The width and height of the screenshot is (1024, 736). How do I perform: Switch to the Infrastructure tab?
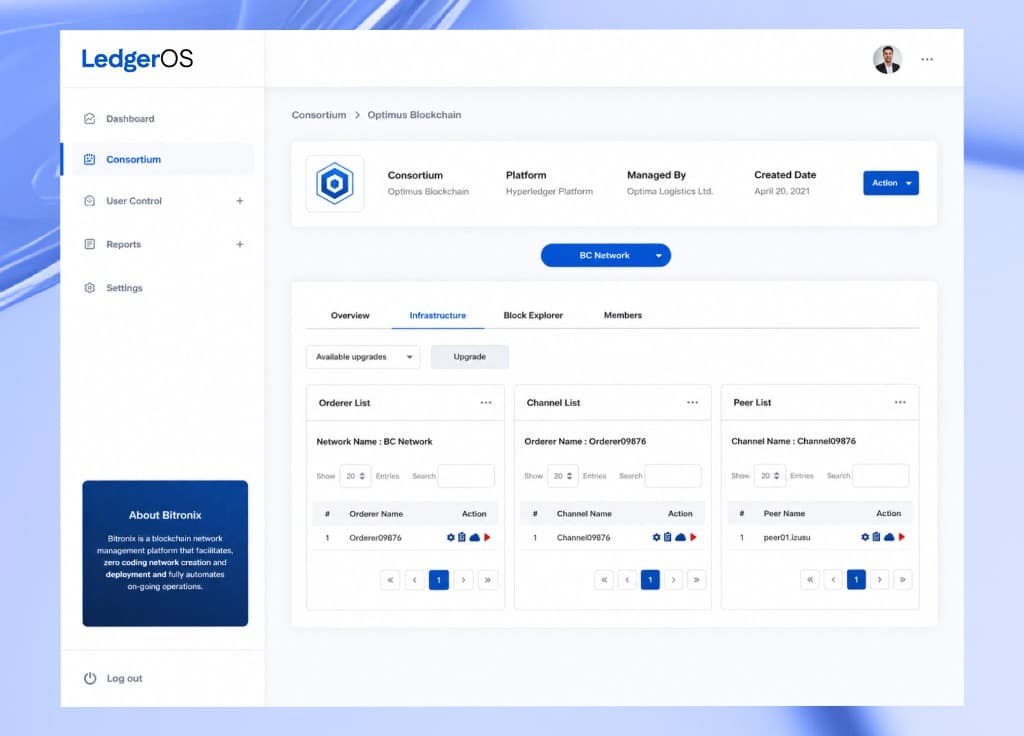[x=438, y=315]
